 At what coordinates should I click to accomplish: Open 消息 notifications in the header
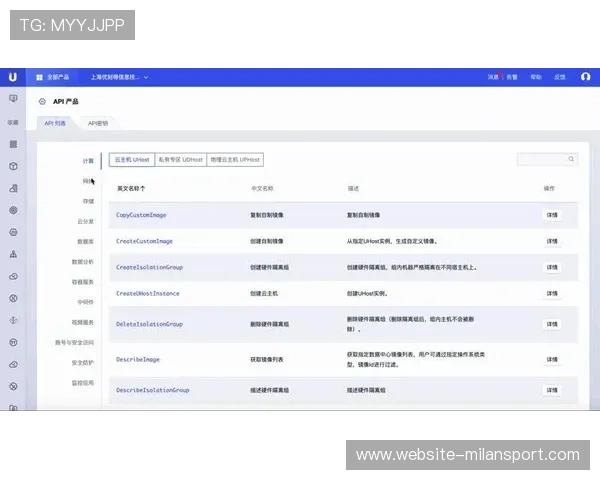click(x=493, y=77)
